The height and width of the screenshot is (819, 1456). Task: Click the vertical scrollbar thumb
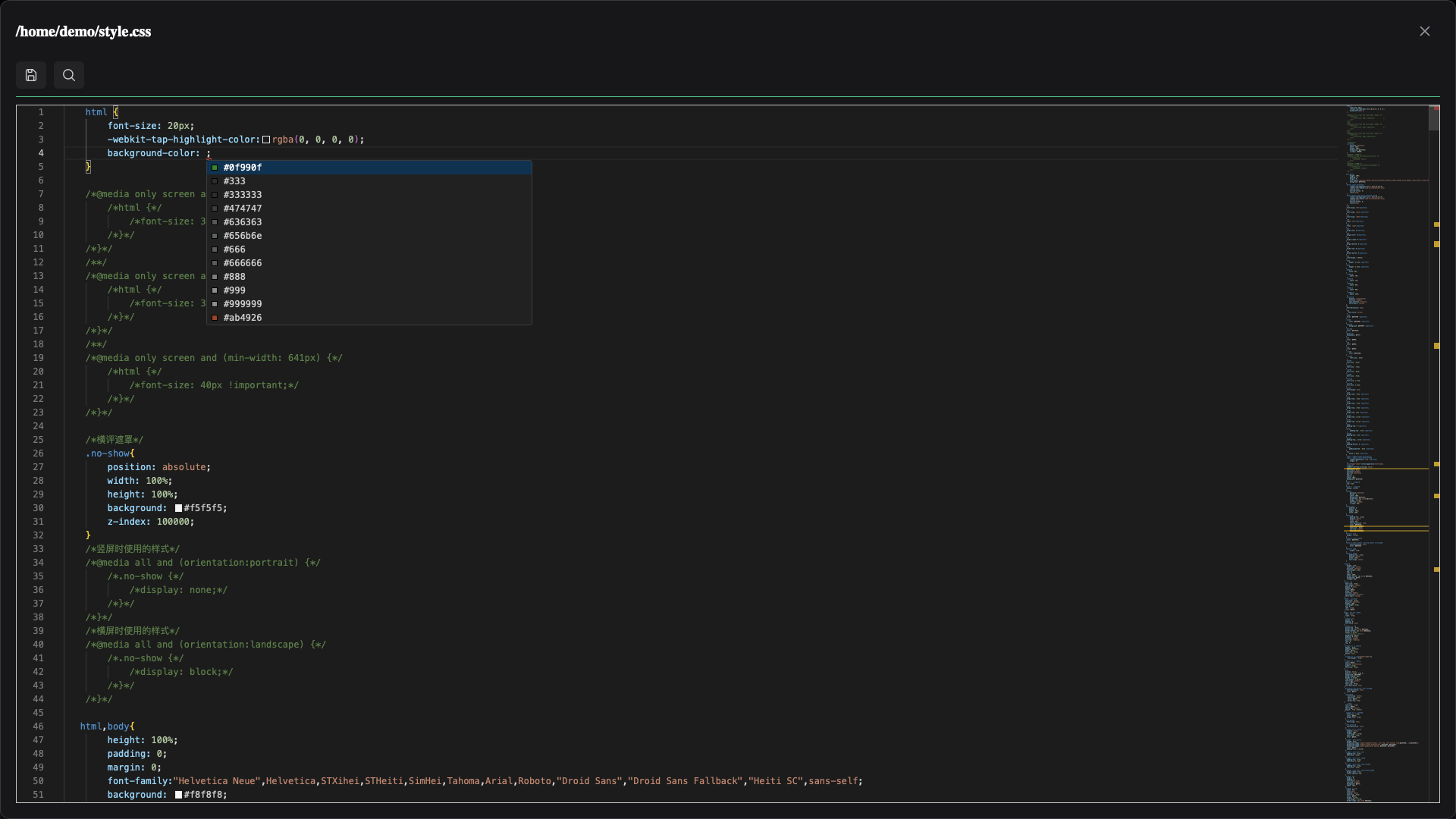1434,118
